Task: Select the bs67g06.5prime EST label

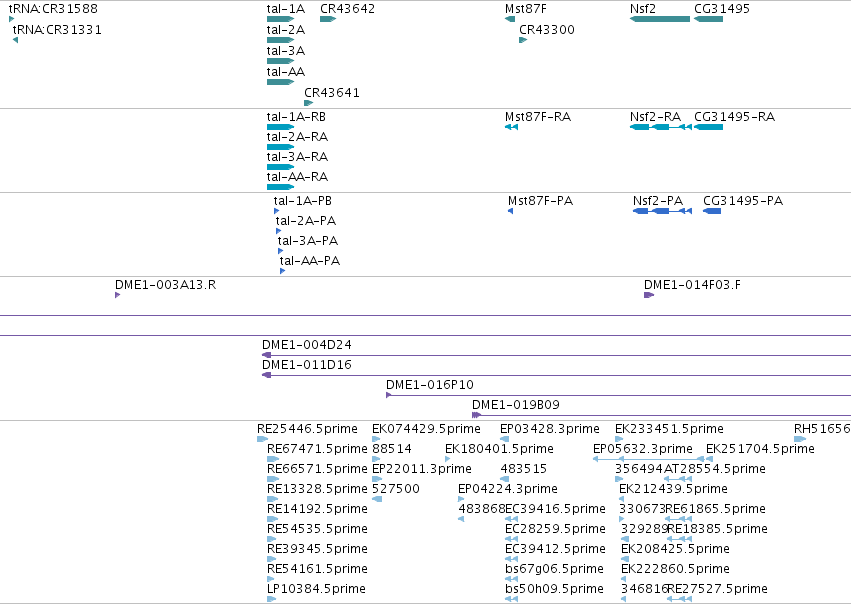Action: click(554, 569)
